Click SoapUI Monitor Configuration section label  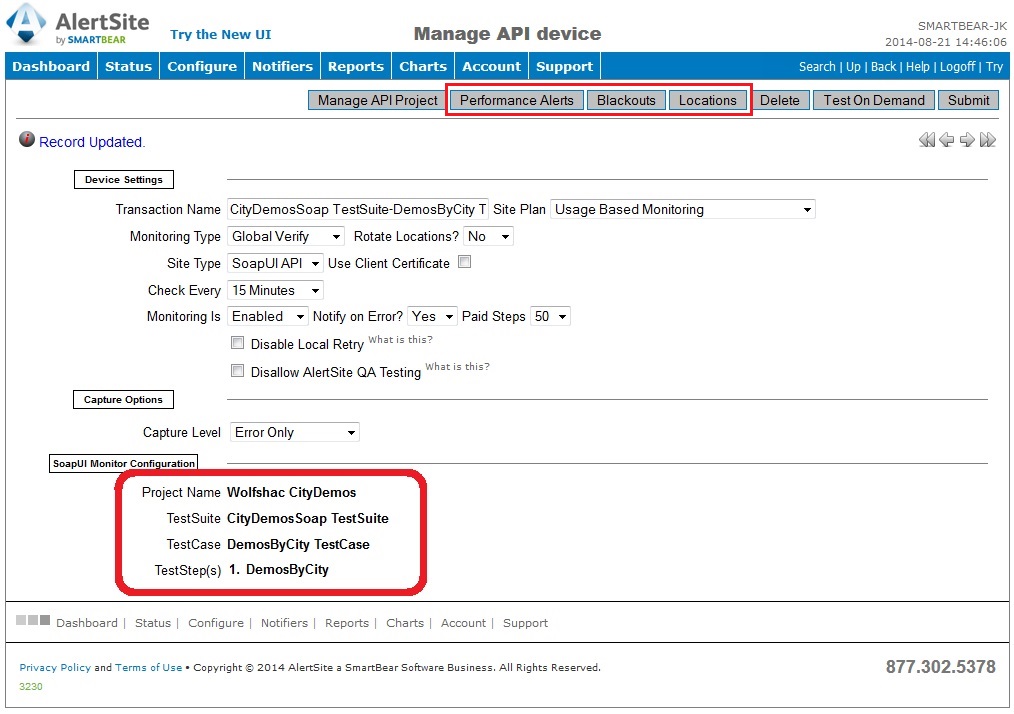point(124,463)
